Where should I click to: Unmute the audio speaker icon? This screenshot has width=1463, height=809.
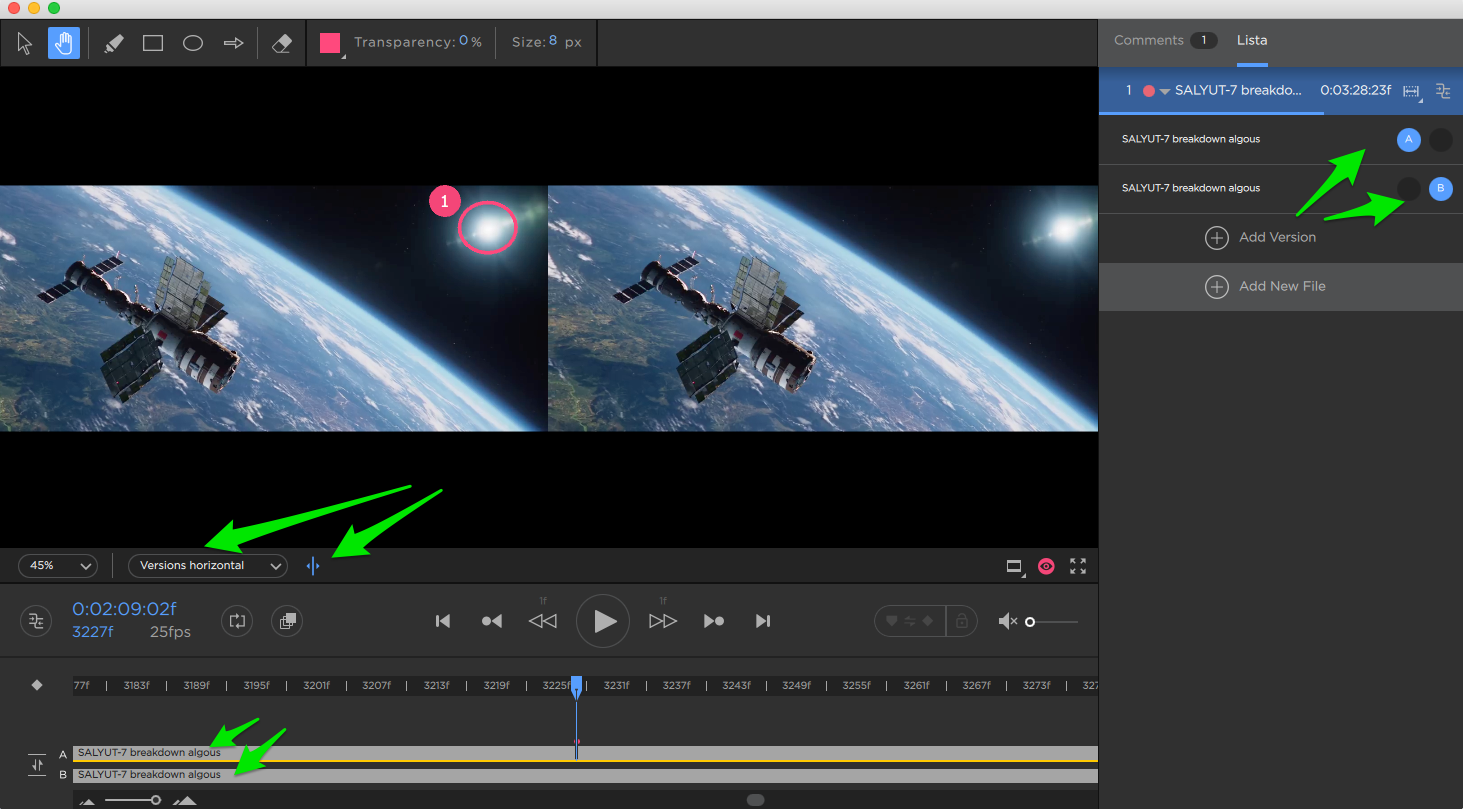(1007, 622)
